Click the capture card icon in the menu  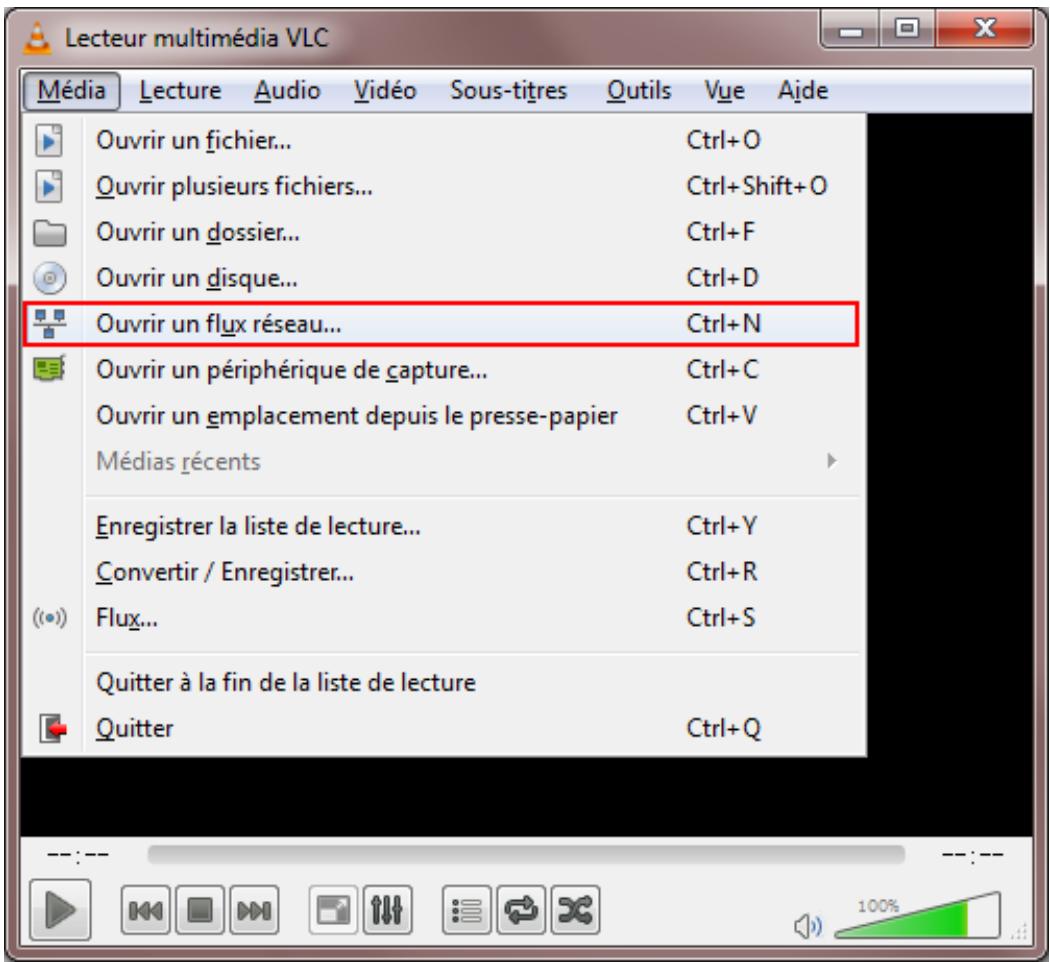(x=50, y=369)
